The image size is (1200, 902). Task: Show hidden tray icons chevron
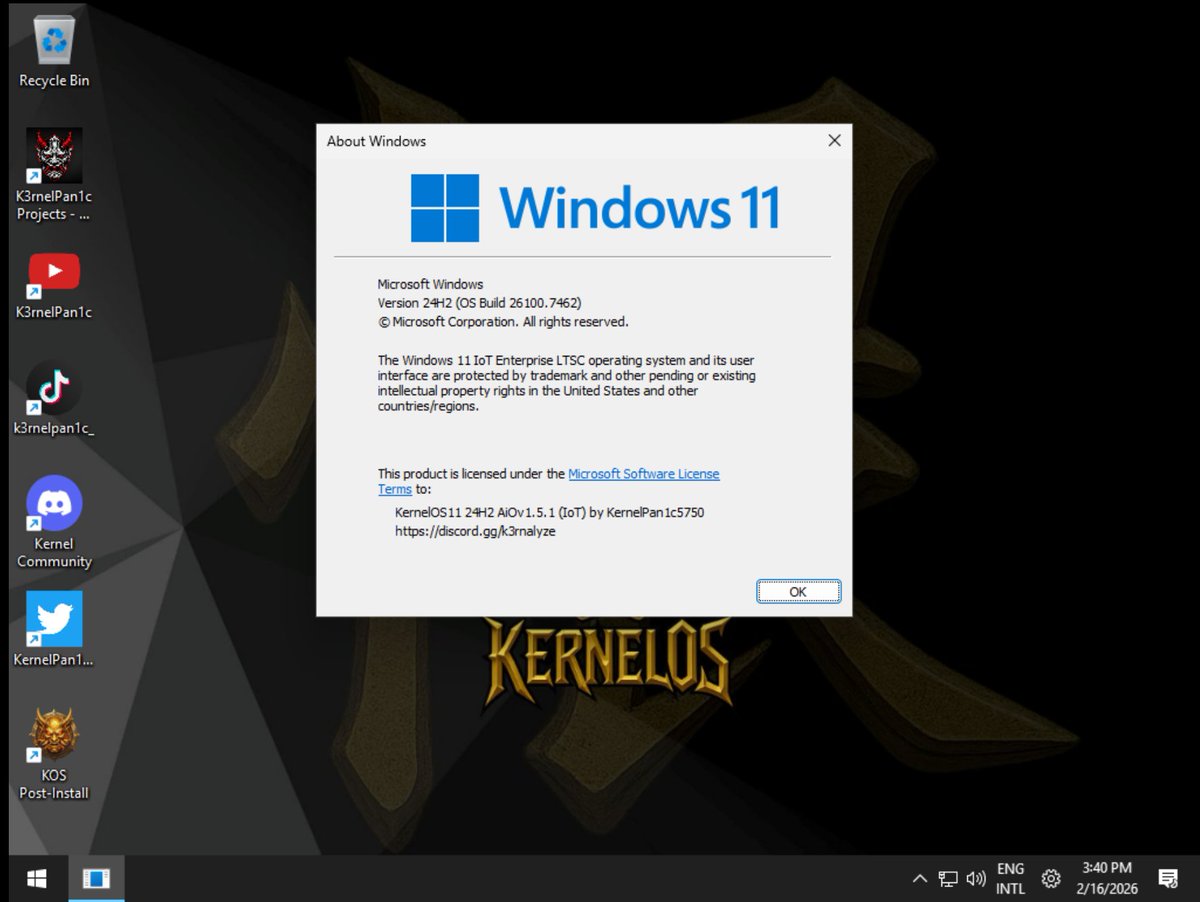pos(919,879)
